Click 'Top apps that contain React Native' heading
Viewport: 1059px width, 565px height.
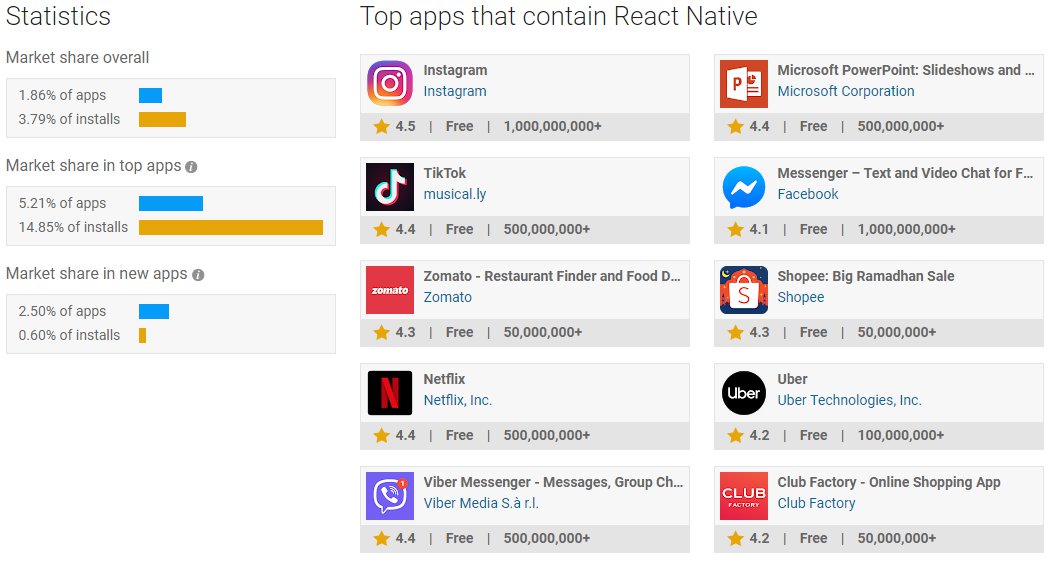click(559, 16)
